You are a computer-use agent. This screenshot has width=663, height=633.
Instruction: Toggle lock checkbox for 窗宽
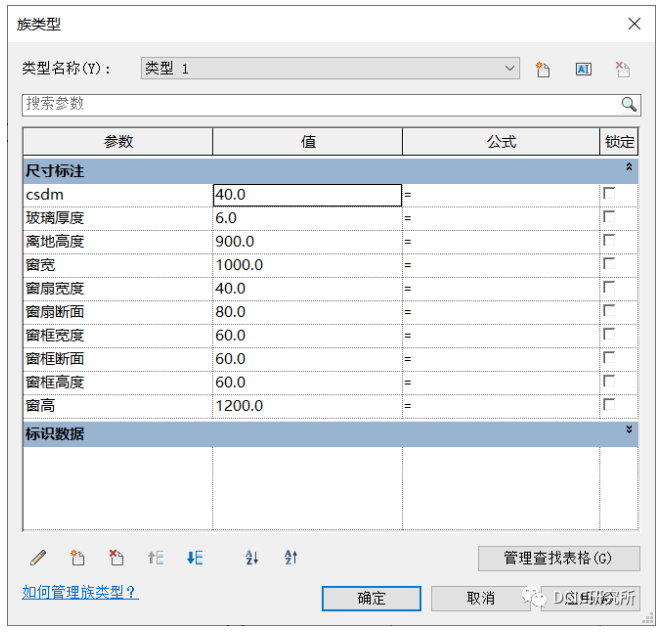609,263
